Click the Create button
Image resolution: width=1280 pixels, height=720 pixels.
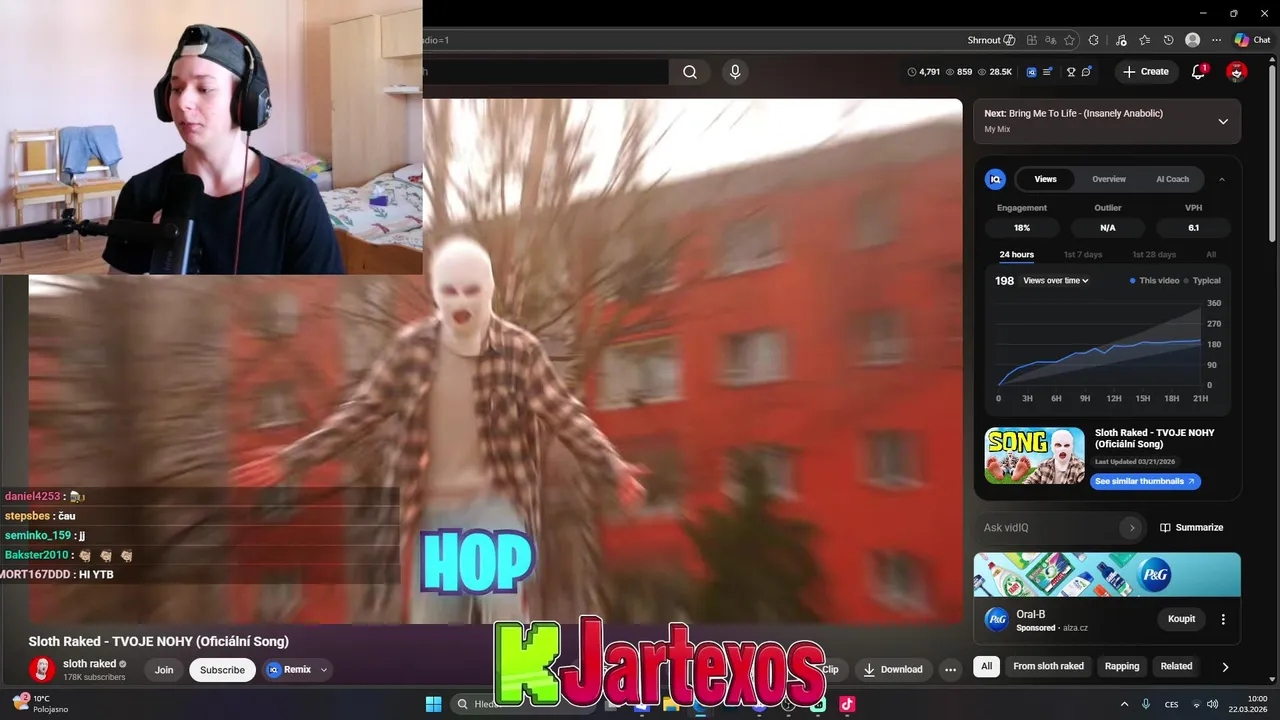point(1146,72)
